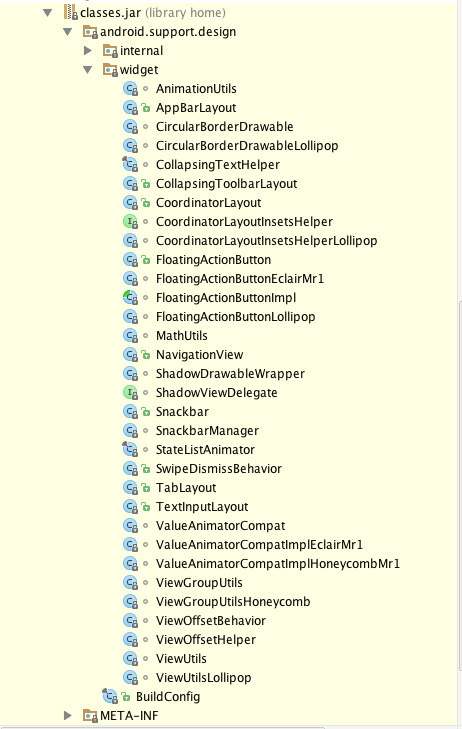Screen dimensions: 462x729
Task: Select CoordinatorLayoutInsetsHelperLollipop in the tree
Action: [266, 241]
